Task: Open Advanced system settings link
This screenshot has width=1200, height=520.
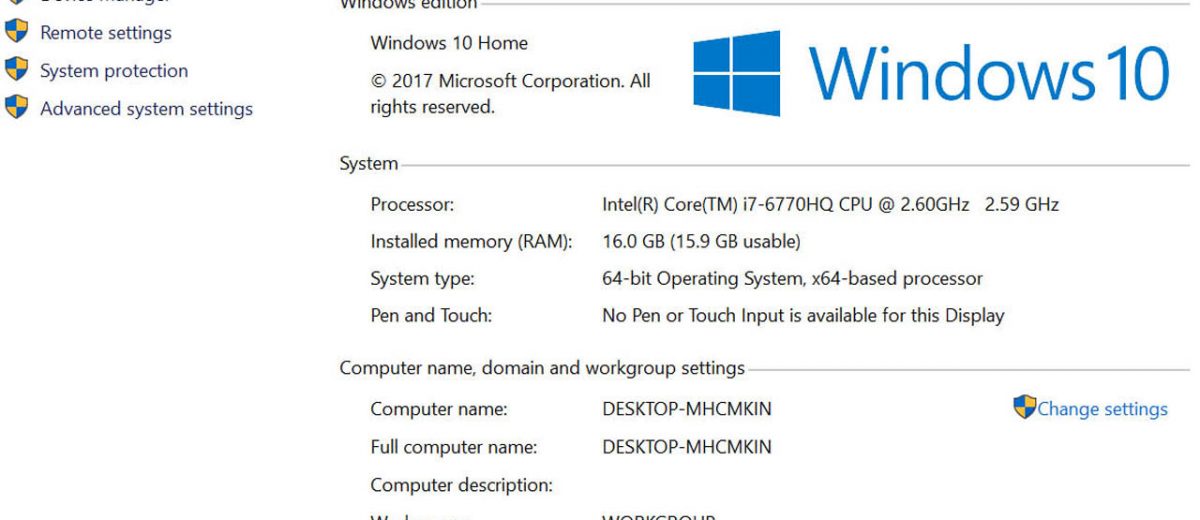Action: point(146,109)
